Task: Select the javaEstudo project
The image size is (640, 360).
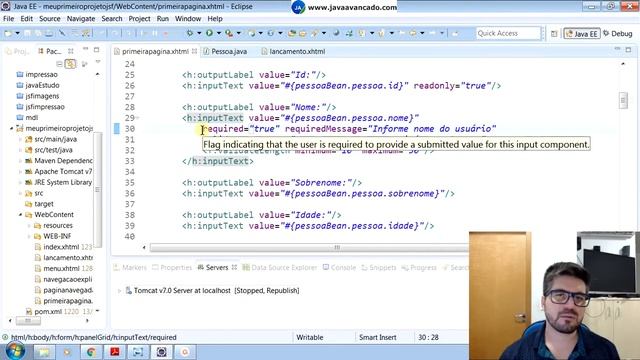Action: coord(38,85)
